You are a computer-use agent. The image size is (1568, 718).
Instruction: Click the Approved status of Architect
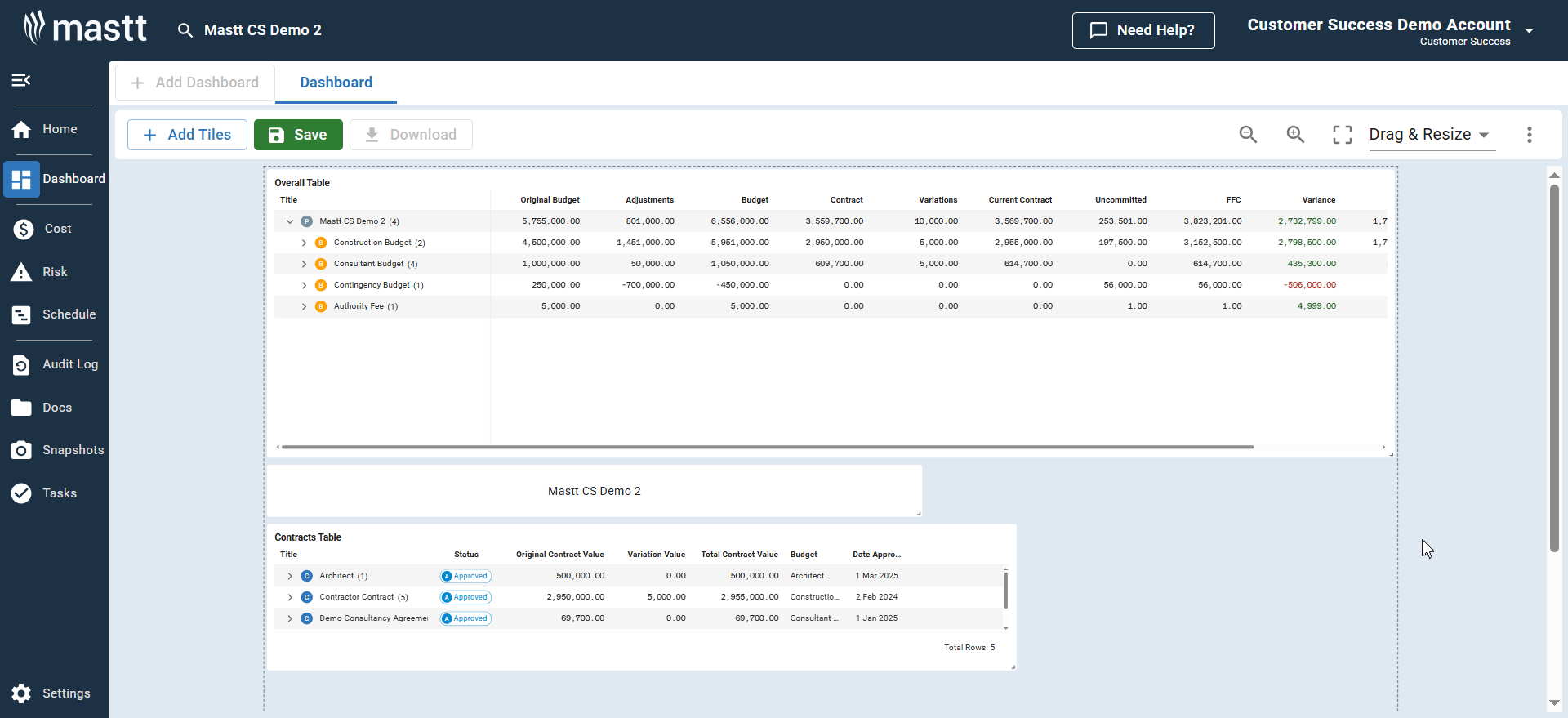pos(465,576)
